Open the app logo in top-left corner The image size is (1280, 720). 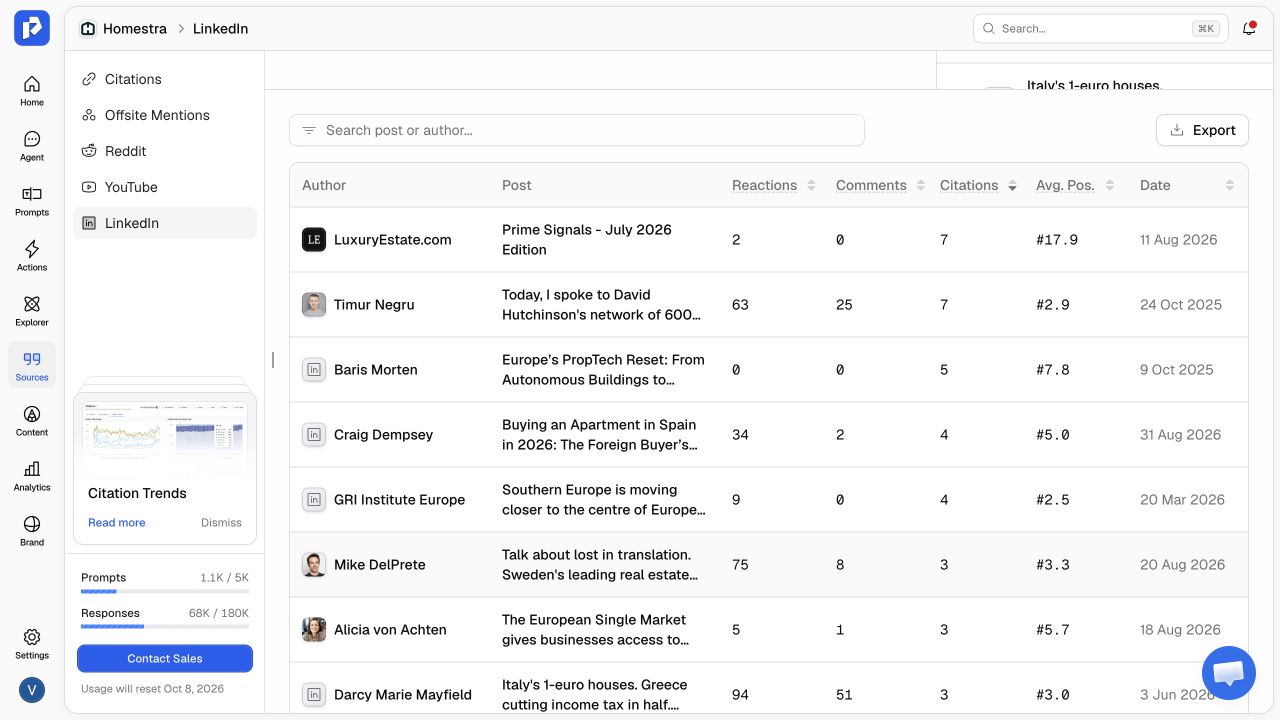click(32, 28)
